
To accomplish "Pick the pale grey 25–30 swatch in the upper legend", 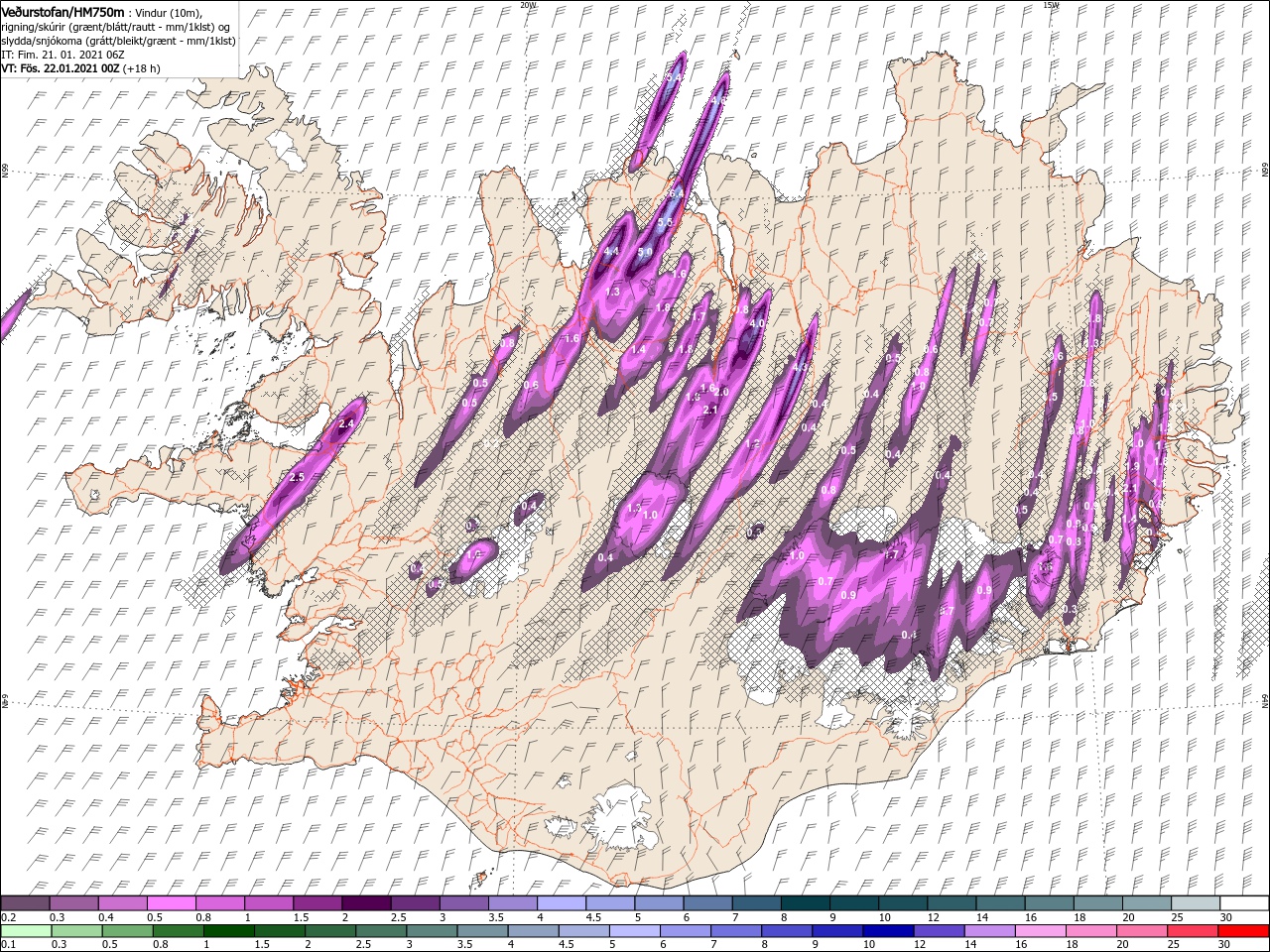I will click(1195, 903).
